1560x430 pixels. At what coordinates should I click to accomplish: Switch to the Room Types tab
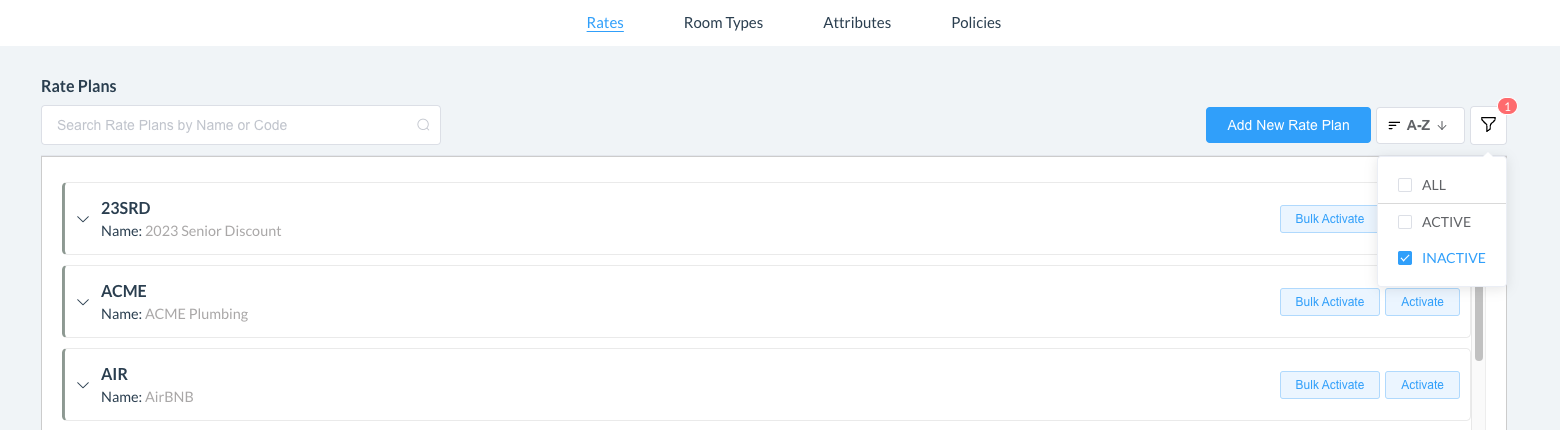pos(723,22)
